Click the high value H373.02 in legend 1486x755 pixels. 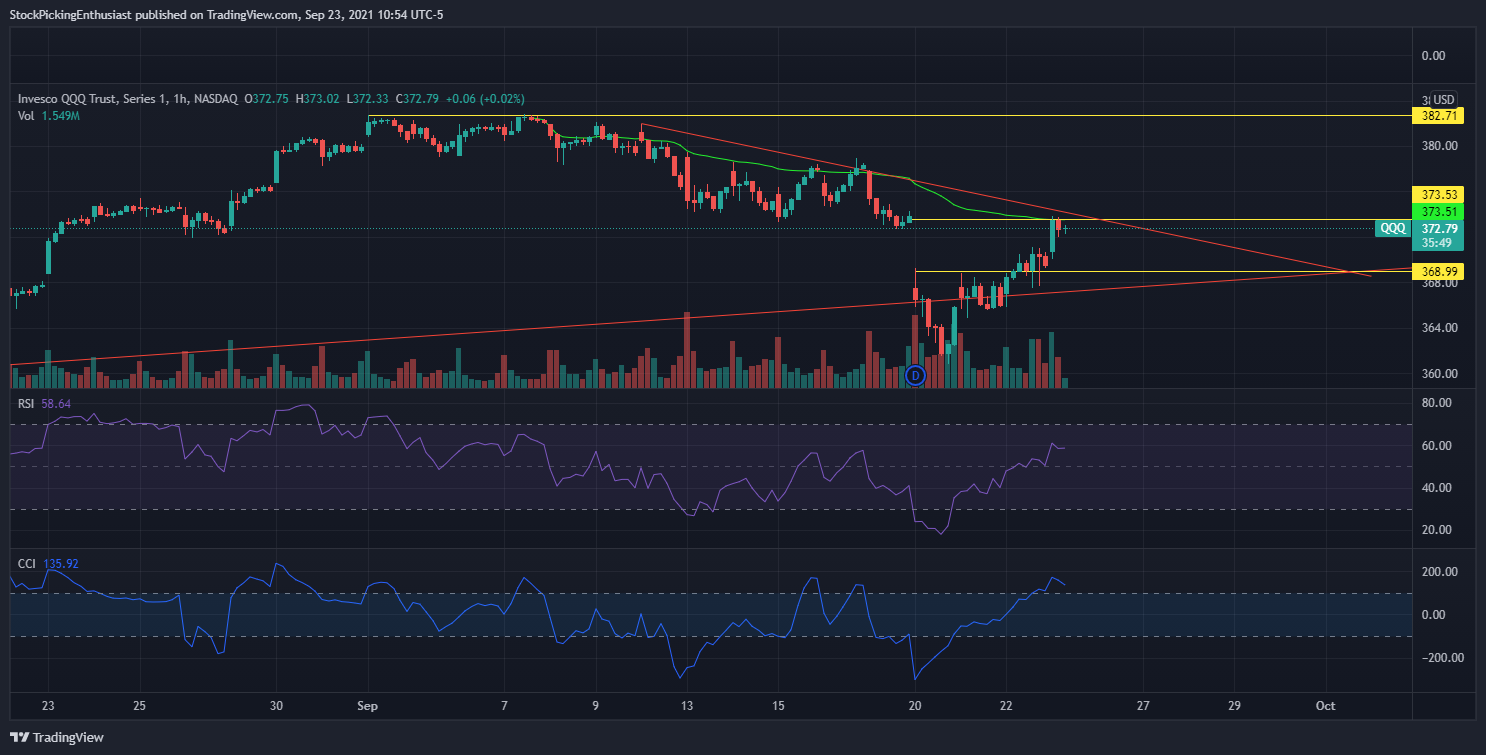point(318,99)
